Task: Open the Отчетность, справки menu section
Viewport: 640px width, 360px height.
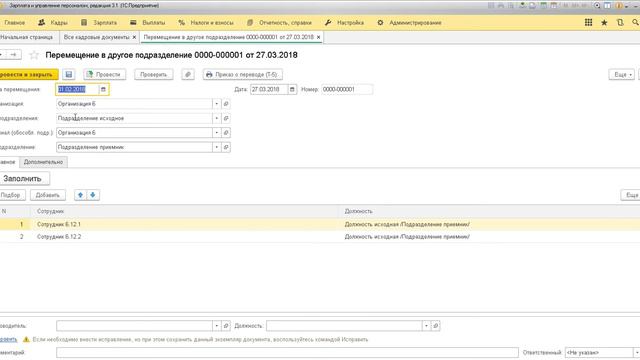Action: pyautogui.click(x=279, y=23)
